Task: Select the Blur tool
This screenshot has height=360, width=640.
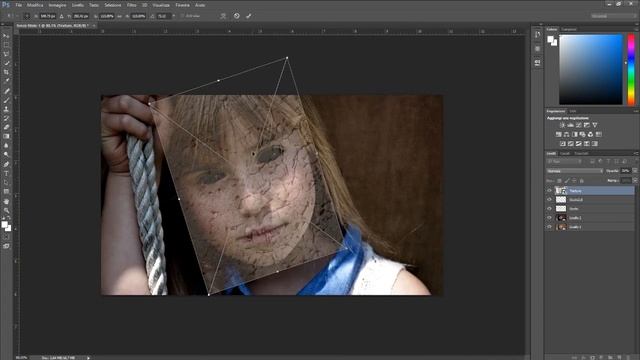Action: coord(6,145)
